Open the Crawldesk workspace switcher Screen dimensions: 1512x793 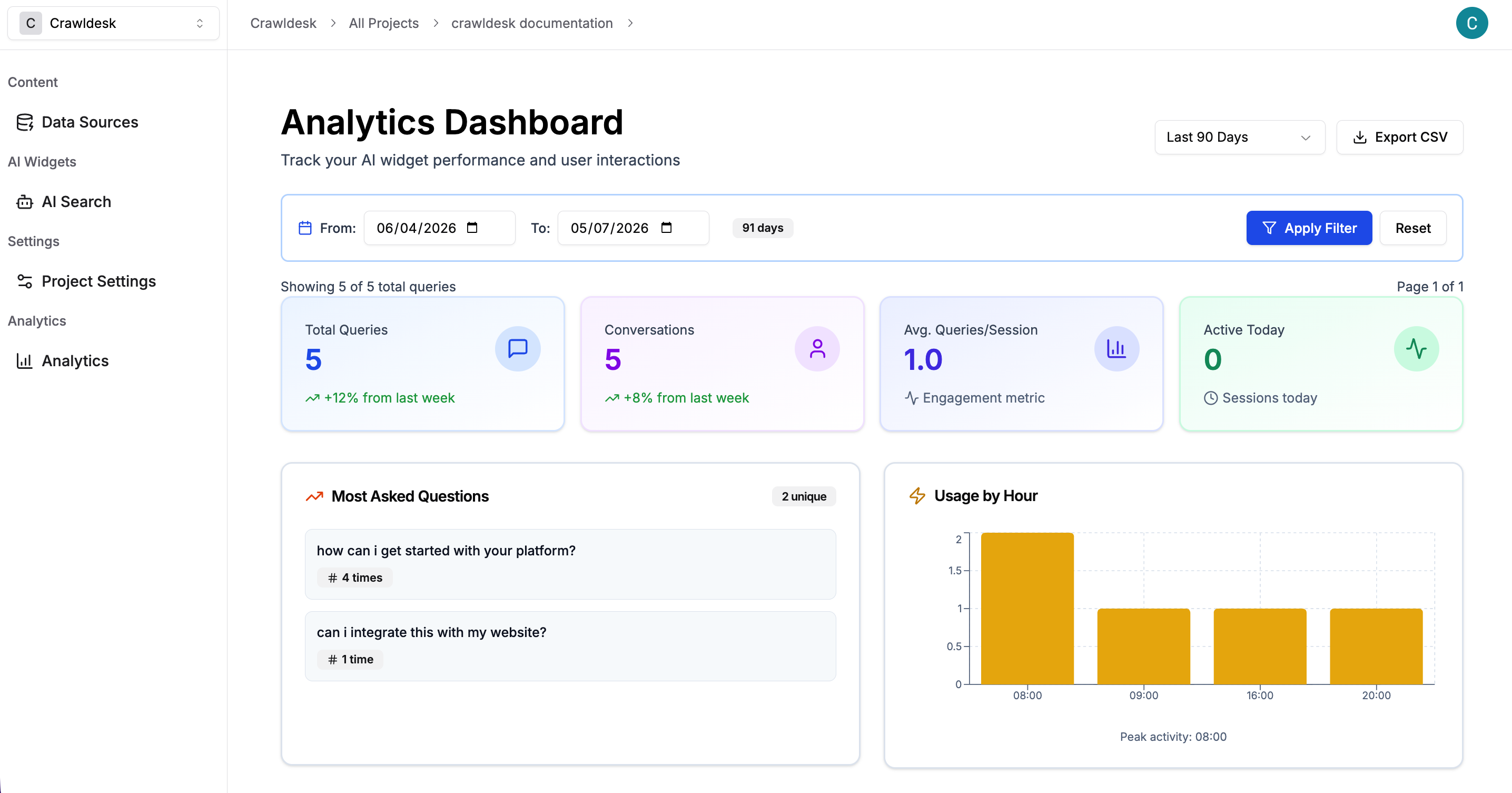(x=113, y=24)
